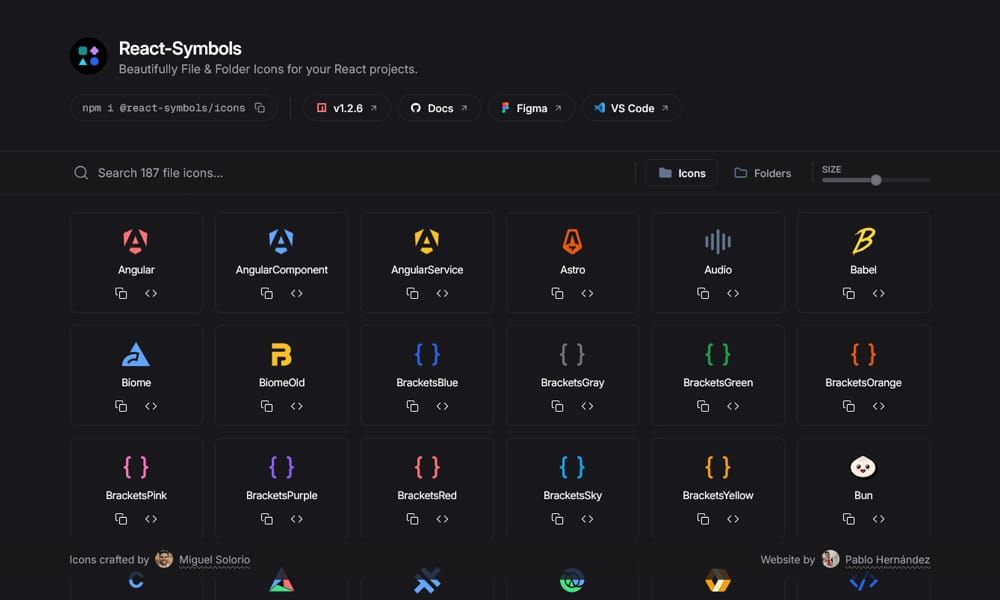Open the Figma library
The width and height of the screenshot is (1000, 600).
point(531,107)
